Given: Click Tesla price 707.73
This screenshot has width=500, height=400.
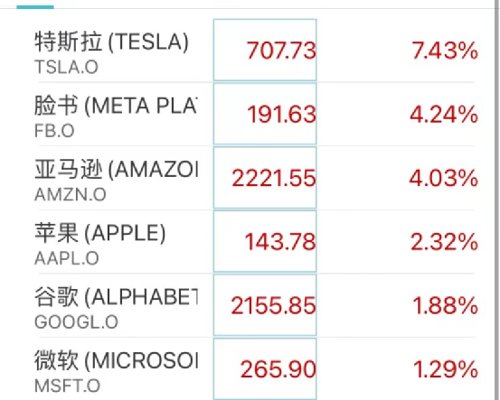Looking at the screenshot, I should point(281,51).
